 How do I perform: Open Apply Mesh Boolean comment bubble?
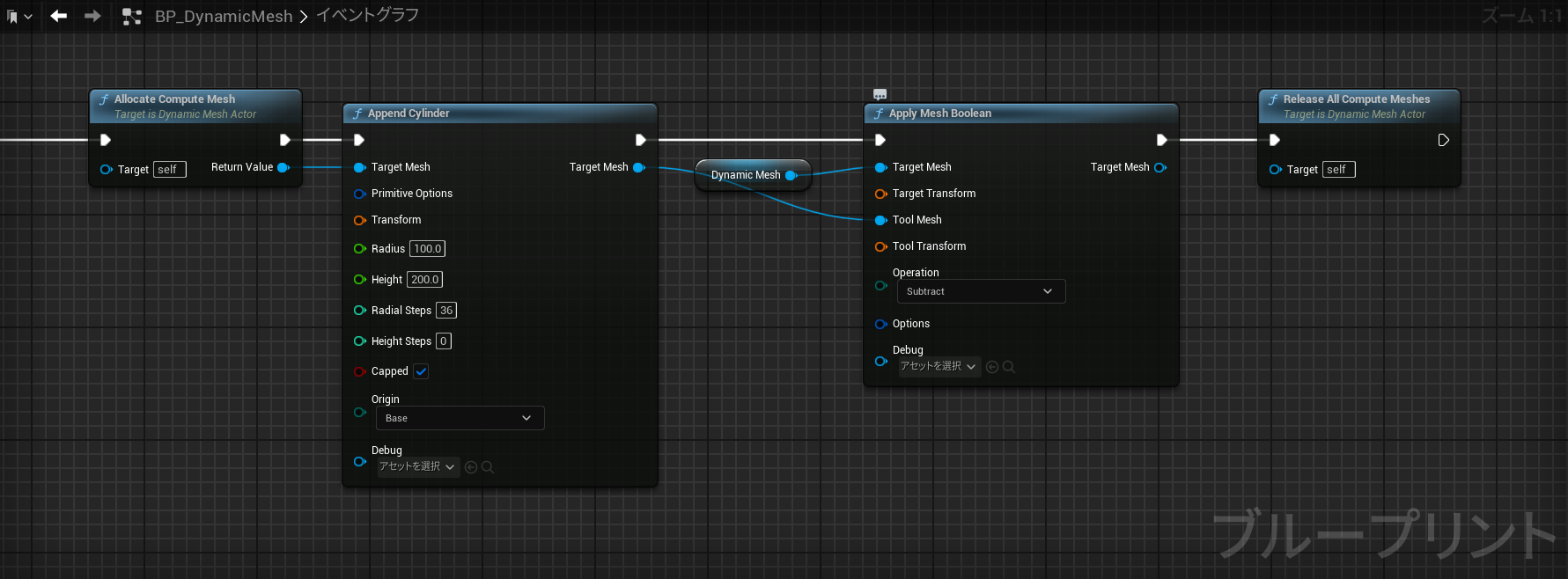pos(880,95)
